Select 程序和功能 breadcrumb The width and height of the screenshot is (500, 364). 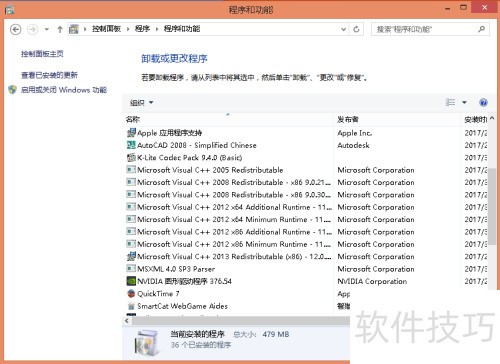182,29
